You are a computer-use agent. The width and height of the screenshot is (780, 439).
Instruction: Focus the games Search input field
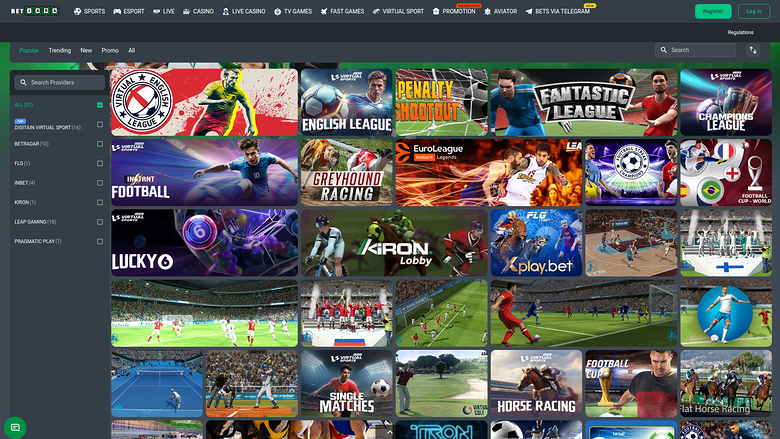click(695, 50)
